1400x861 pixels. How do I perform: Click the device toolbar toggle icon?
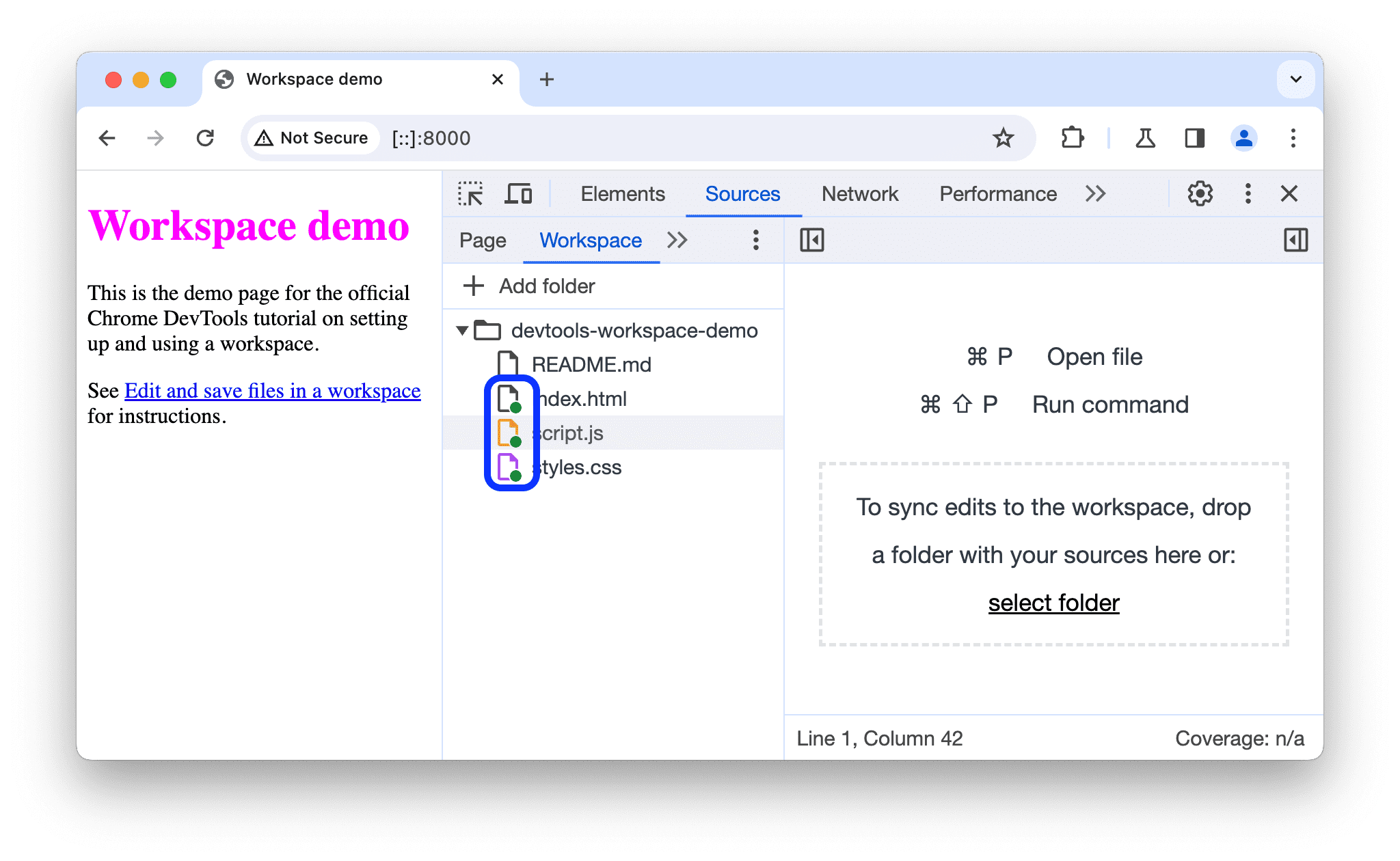coord(520,194)
